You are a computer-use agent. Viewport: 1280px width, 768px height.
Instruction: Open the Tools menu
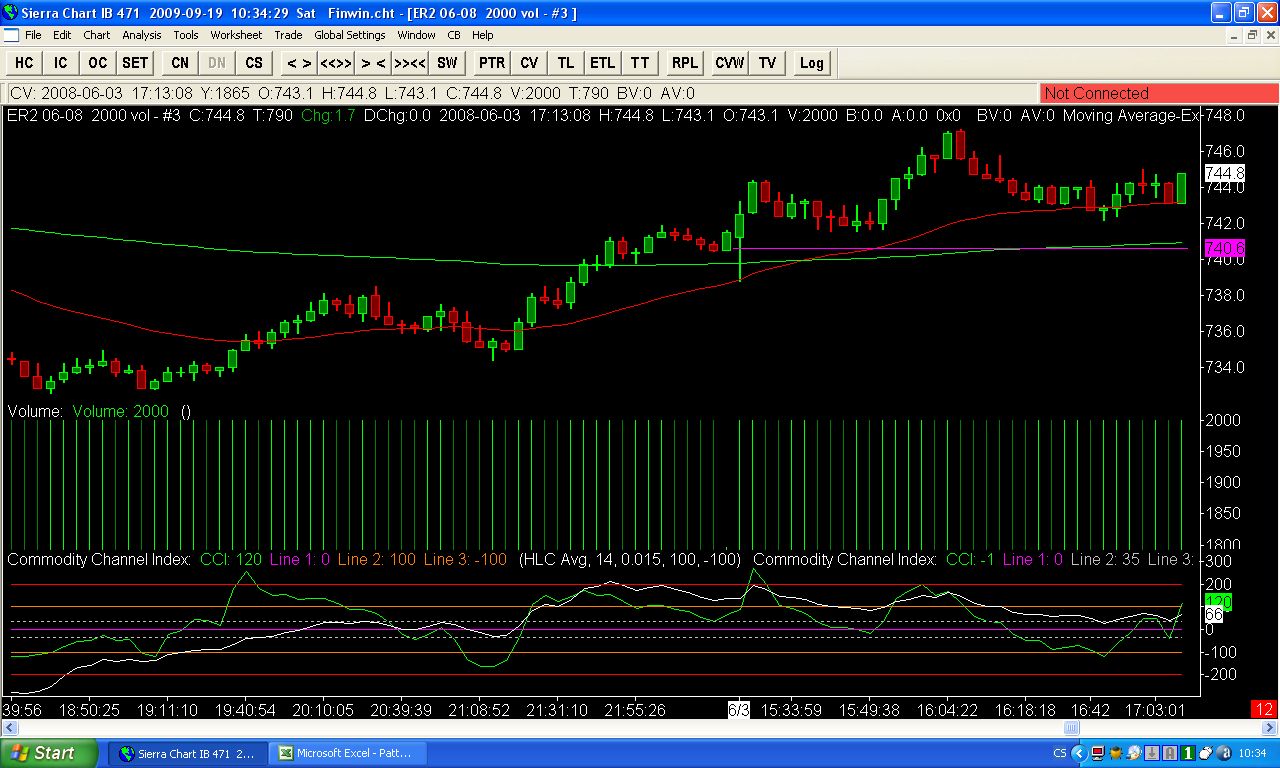click(186, 35)
